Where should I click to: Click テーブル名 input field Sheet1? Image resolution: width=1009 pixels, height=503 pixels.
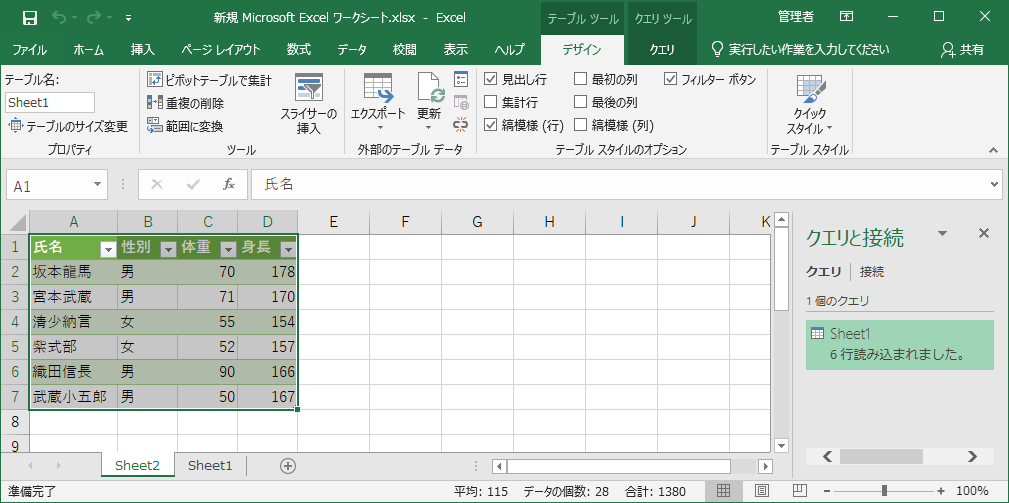tap(50, 102)
